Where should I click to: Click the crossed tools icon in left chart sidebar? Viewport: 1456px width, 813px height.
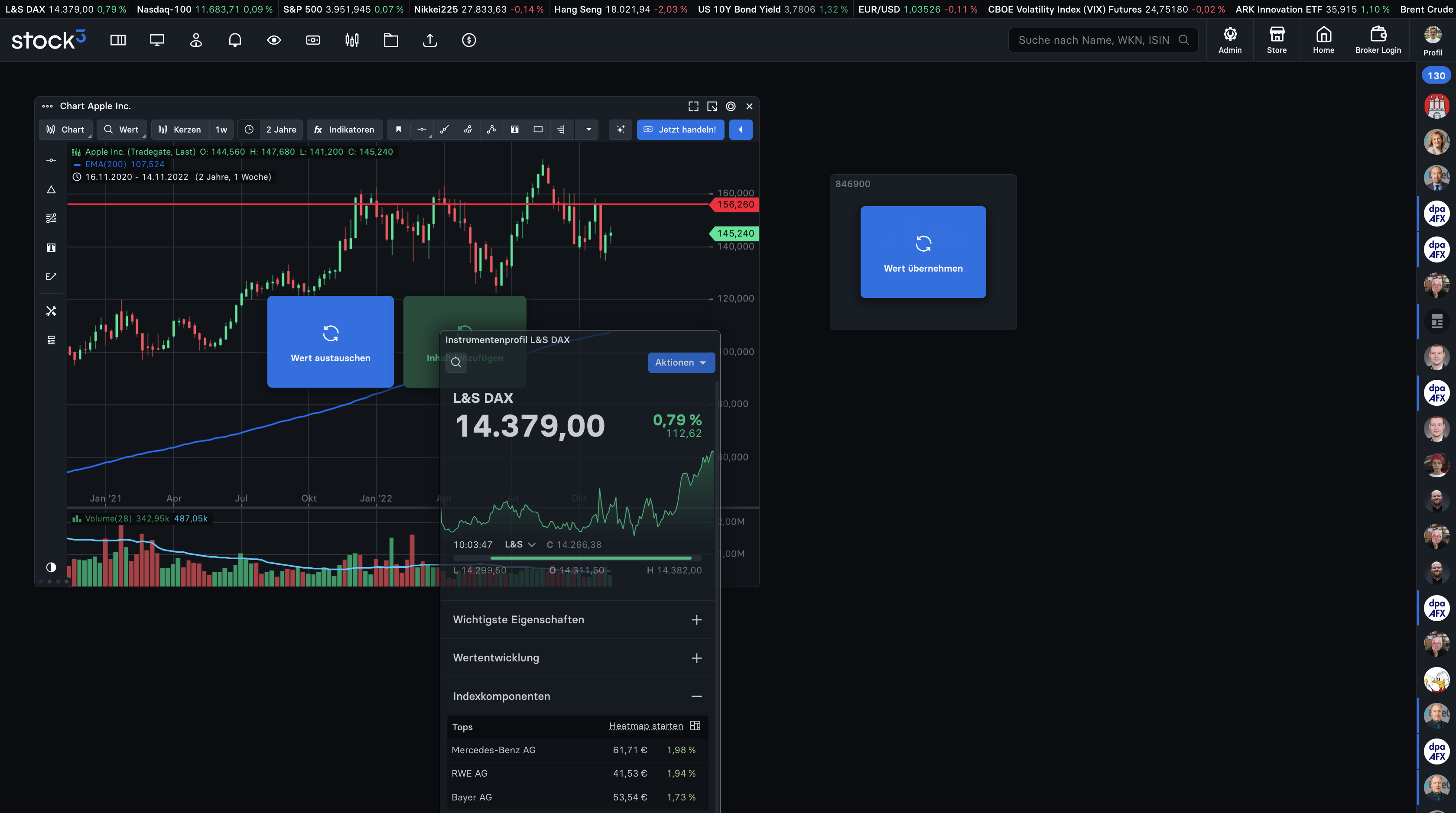[51, 311]
